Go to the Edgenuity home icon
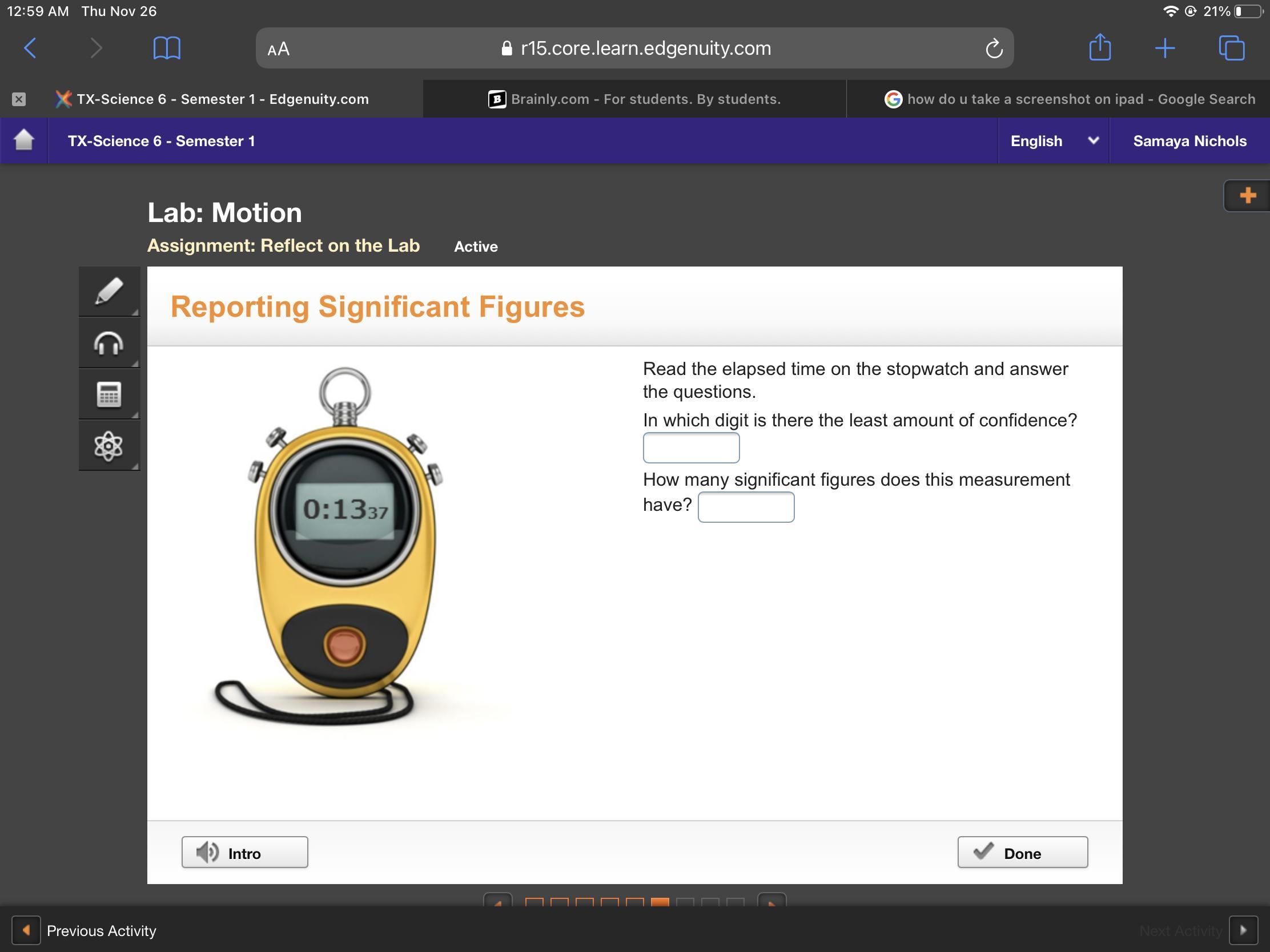Screen dimensions: 1270x952 pos(23,140)
